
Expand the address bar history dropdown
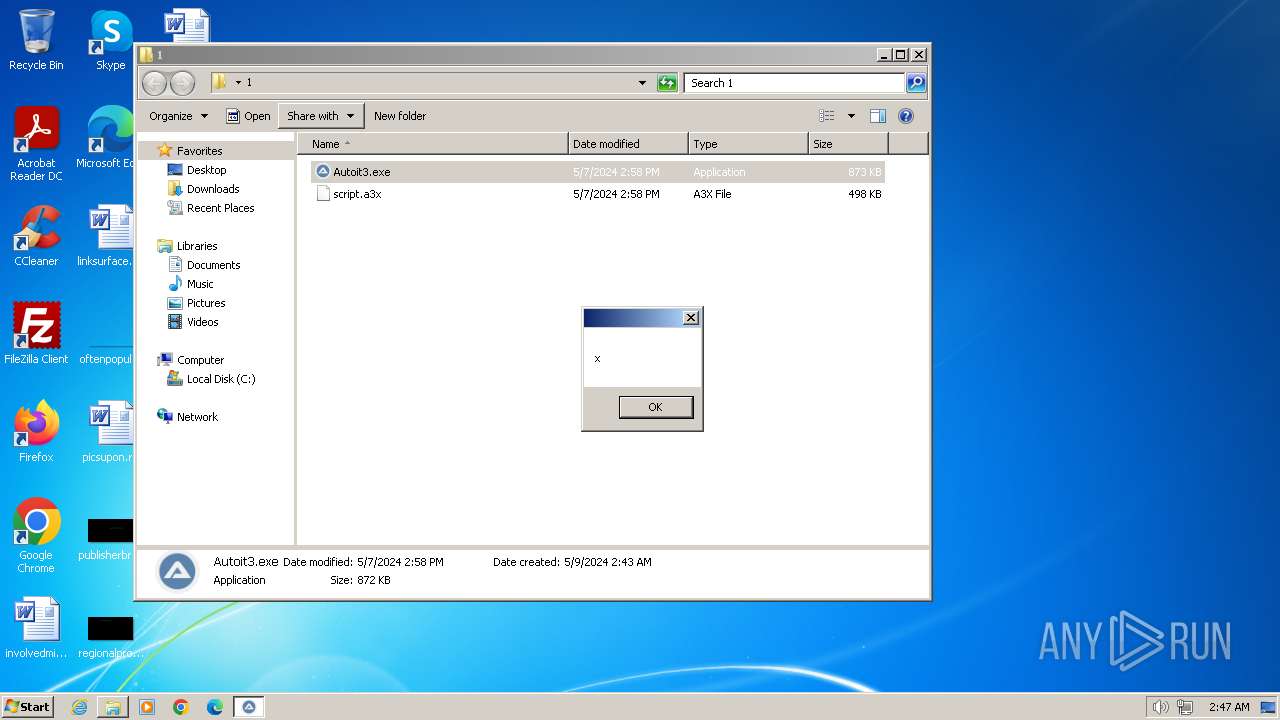[642, 83]
